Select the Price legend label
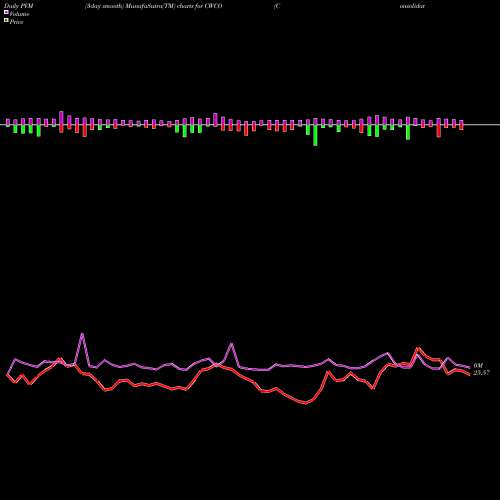The image size is (500, 500). (x=16, y=22)
